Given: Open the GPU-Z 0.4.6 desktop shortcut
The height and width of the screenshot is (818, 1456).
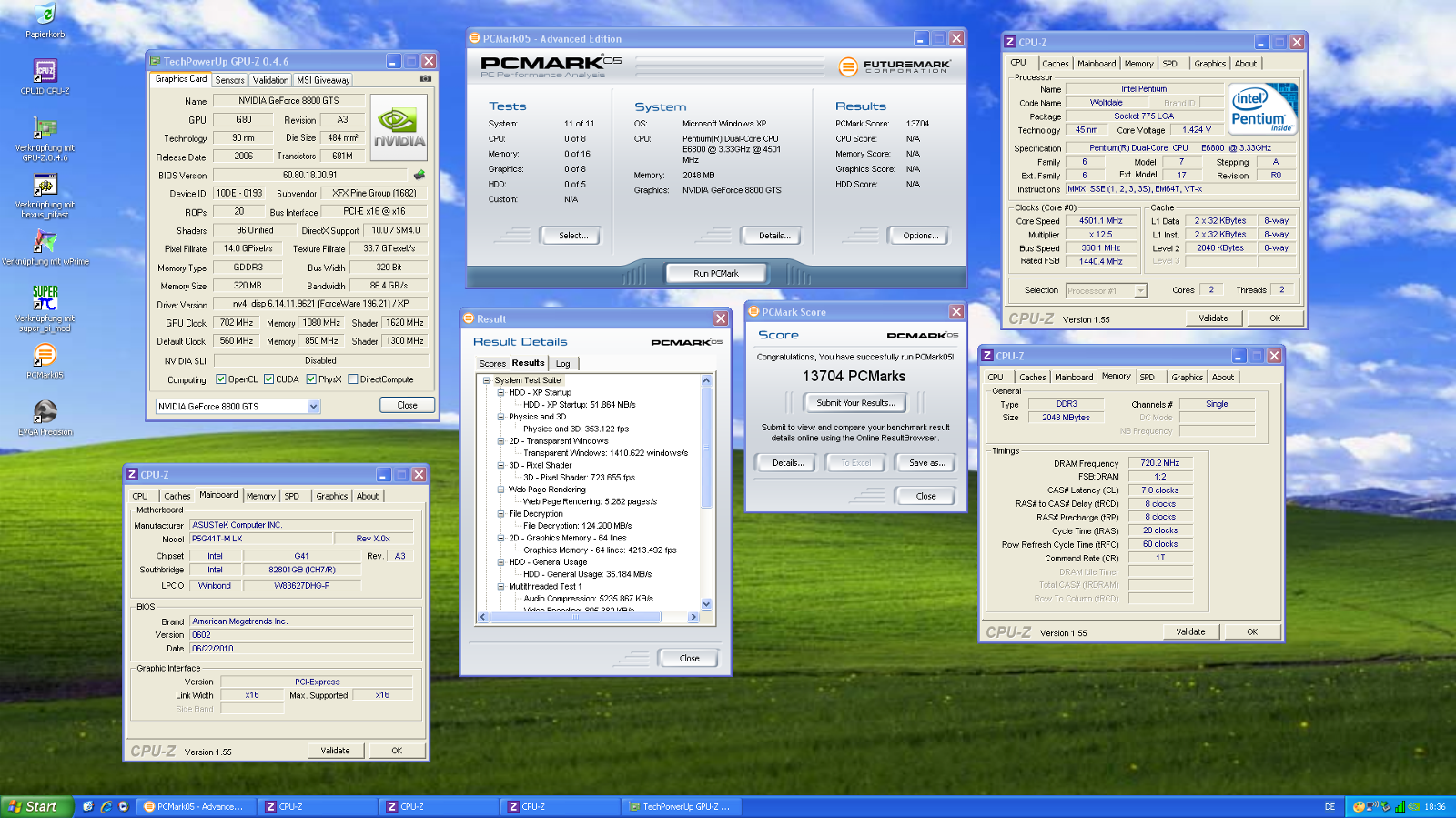Looking at the screenshot, I should point(45,128).
